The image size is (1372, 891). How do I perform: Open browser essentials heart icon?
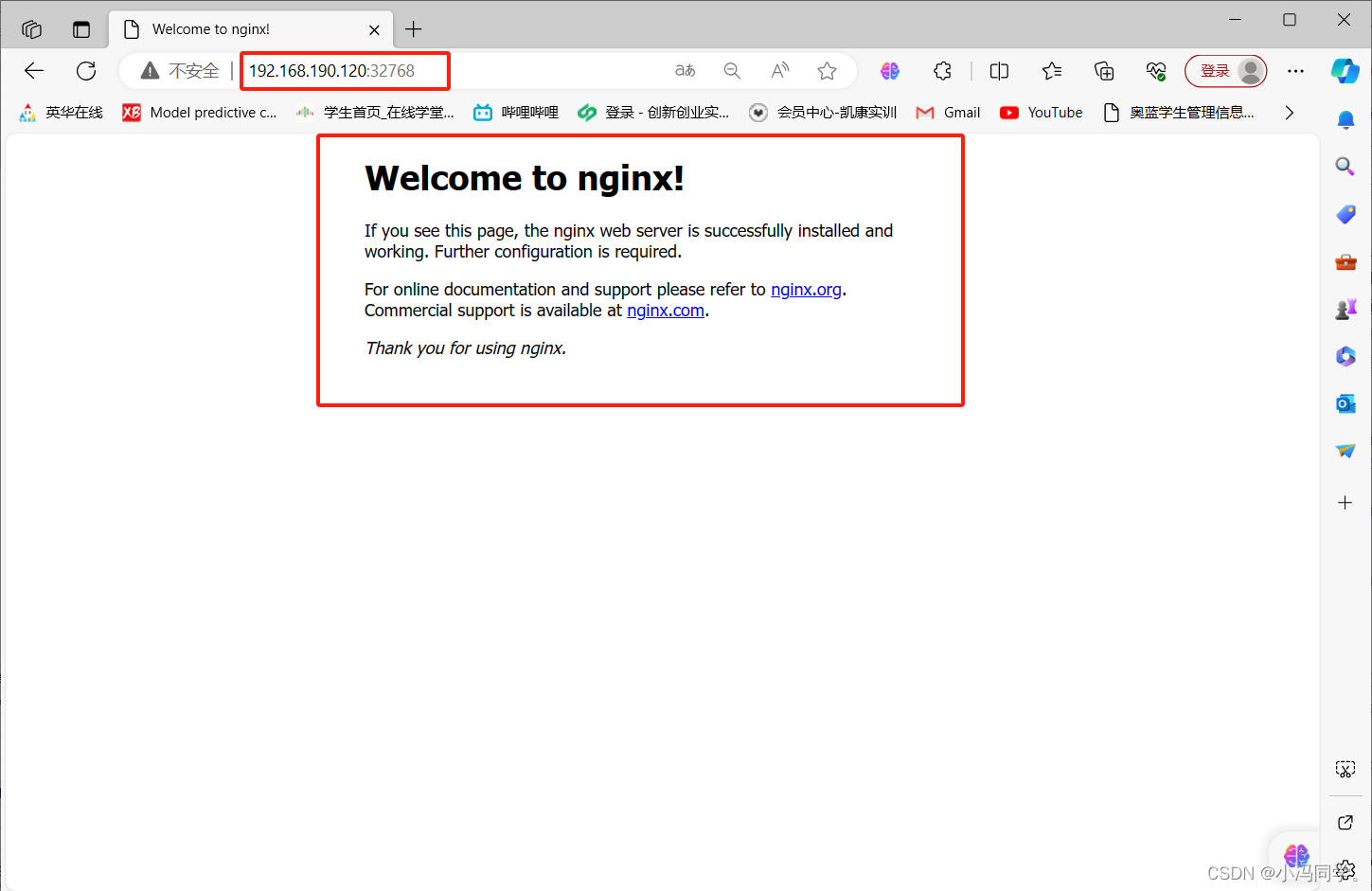tap(1156, 71)
